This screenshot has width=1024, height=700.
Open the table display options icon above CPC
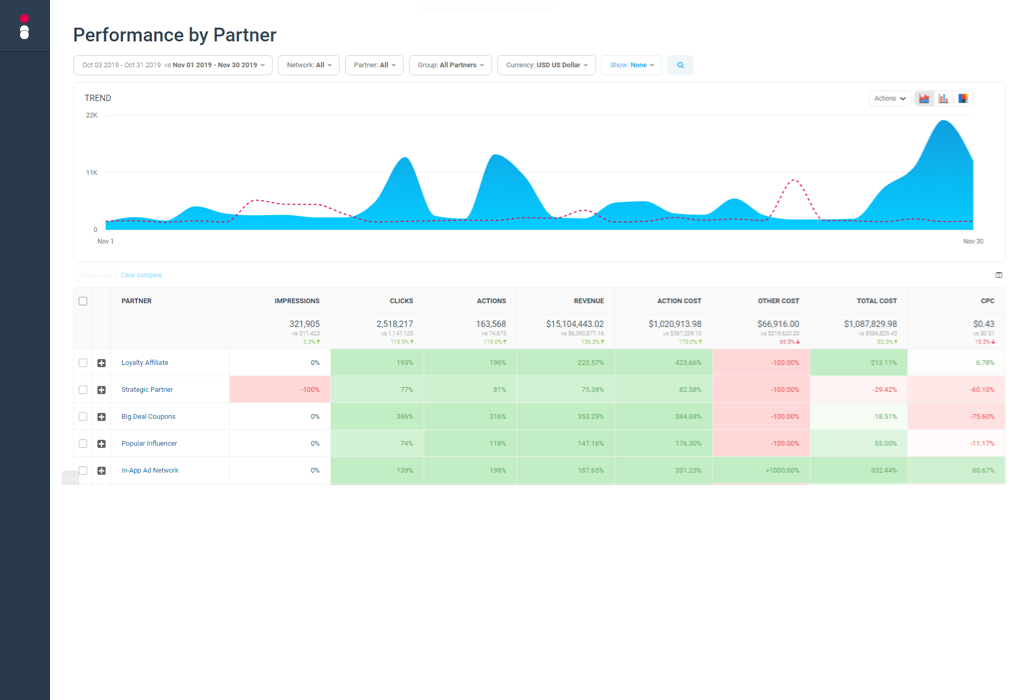997,274
